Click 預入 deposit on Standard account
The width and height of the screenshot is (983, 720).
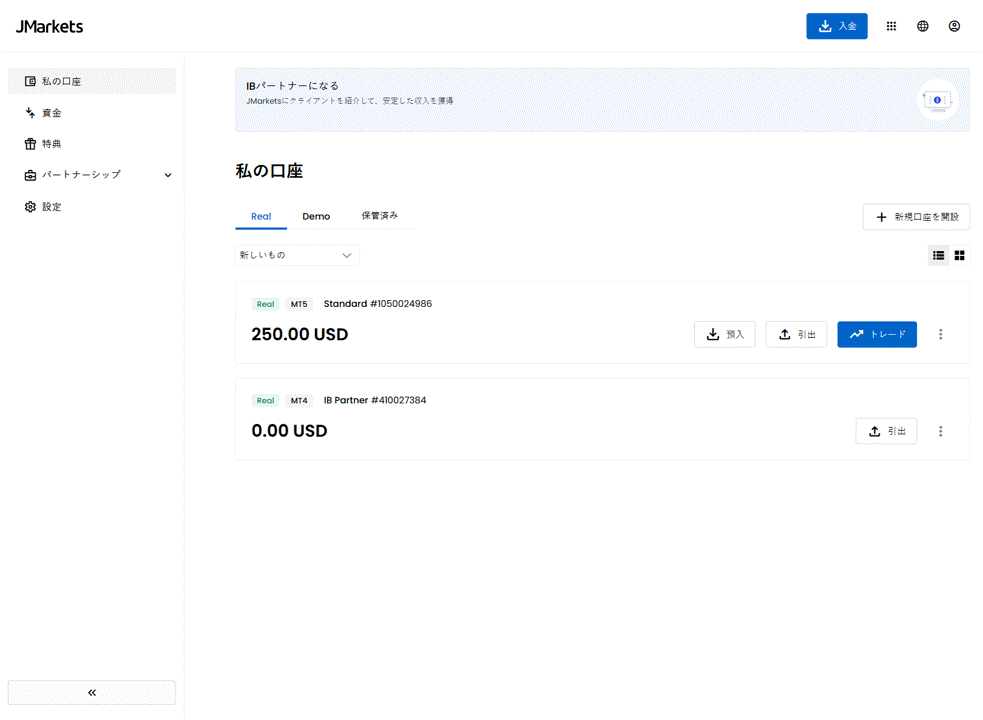pyautogui.click(x=724, y=334)
